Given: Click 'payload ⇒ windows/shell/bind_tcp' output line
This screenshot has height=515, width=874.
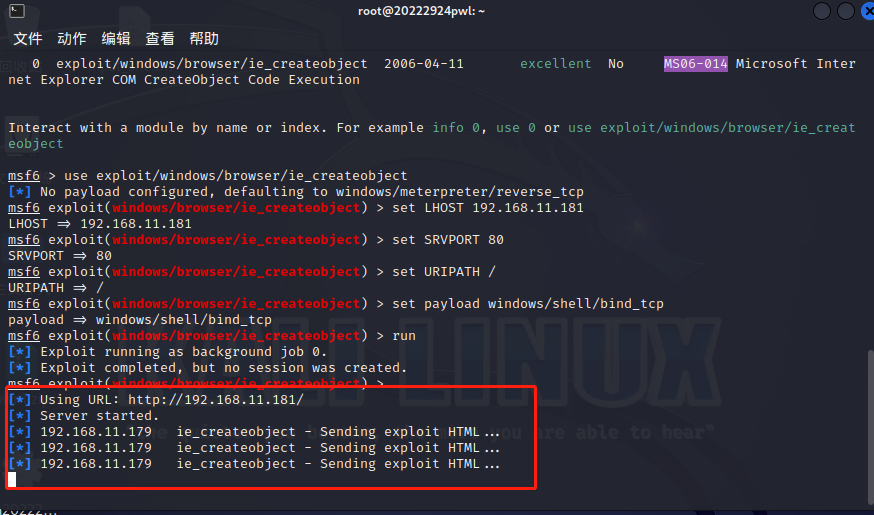Looking at the screenshot, I should [x=140, y=320].
